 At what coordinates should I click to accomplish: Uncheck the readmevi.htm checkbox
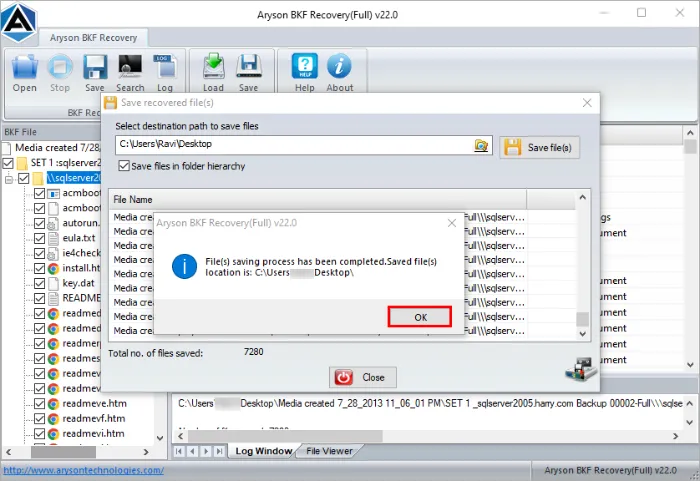click(x=39, y=434)
